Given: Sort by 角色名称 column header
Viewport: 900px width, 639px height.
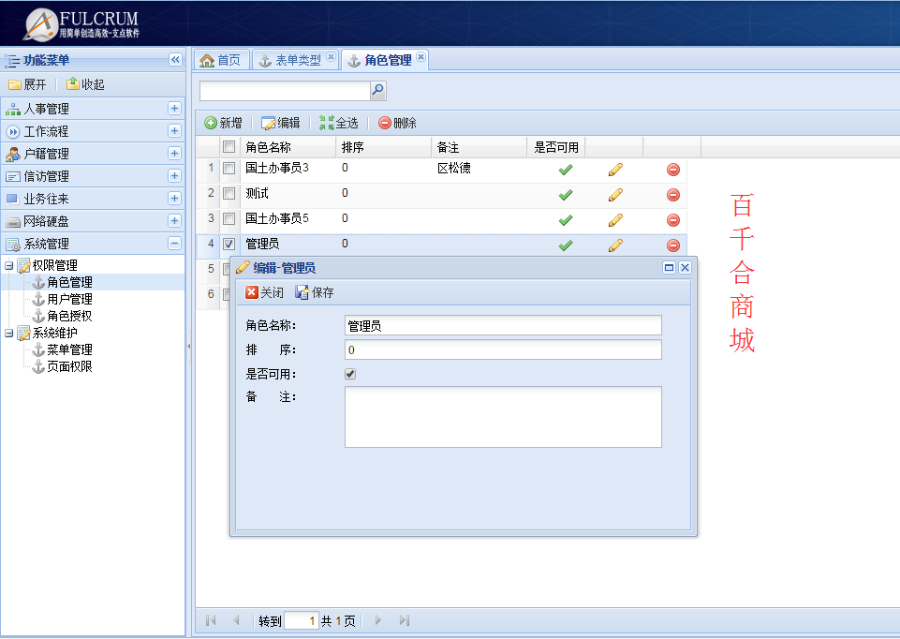Looking at the screenshot, I should (288, 147).
